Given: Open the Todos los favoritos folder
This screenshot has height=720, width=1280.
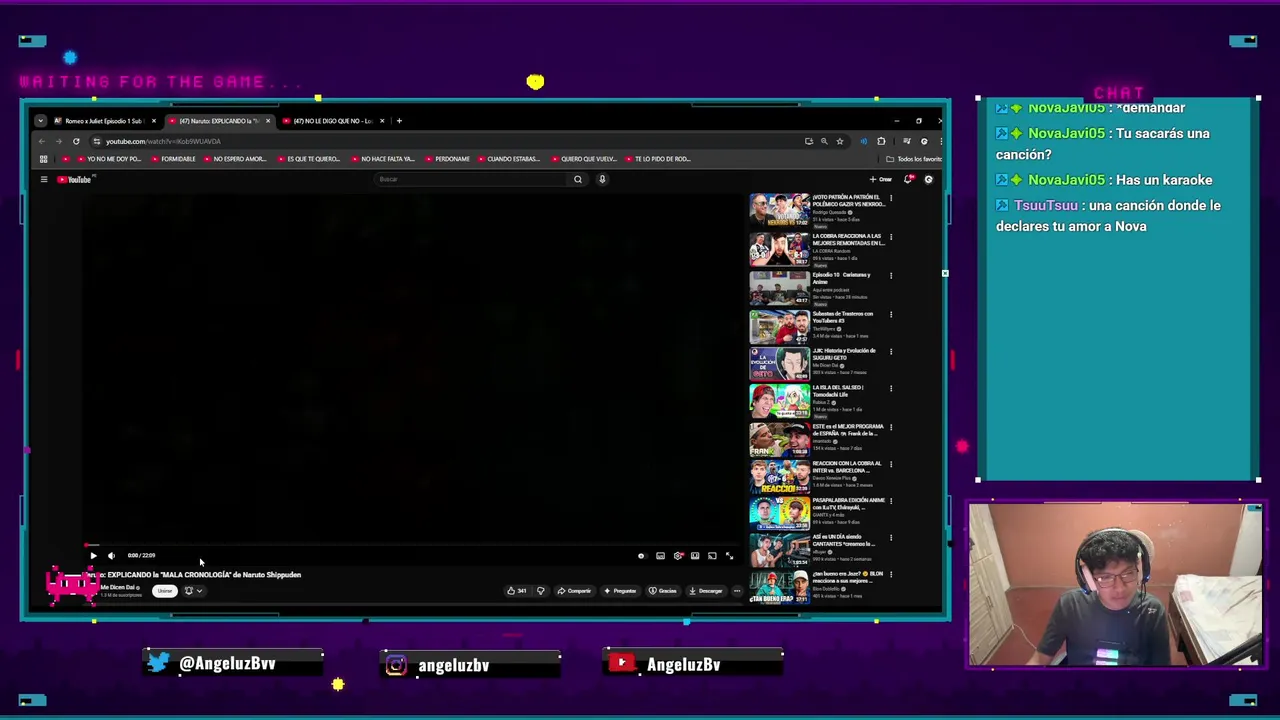Looking at the screenshot, I should point(913,159).
